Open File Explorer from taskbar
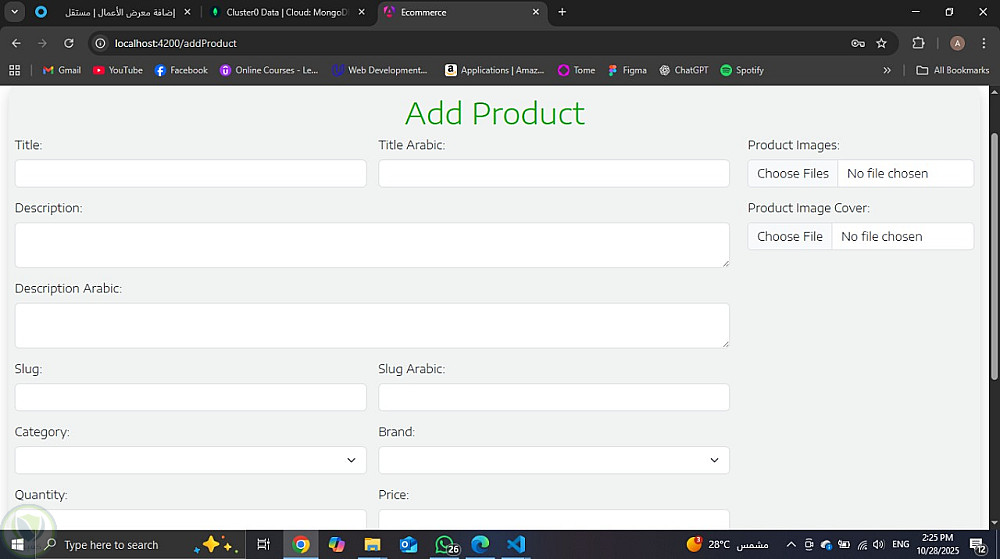Image resolution: width=1000 pixels, height=559 pixels. point(372,544)
